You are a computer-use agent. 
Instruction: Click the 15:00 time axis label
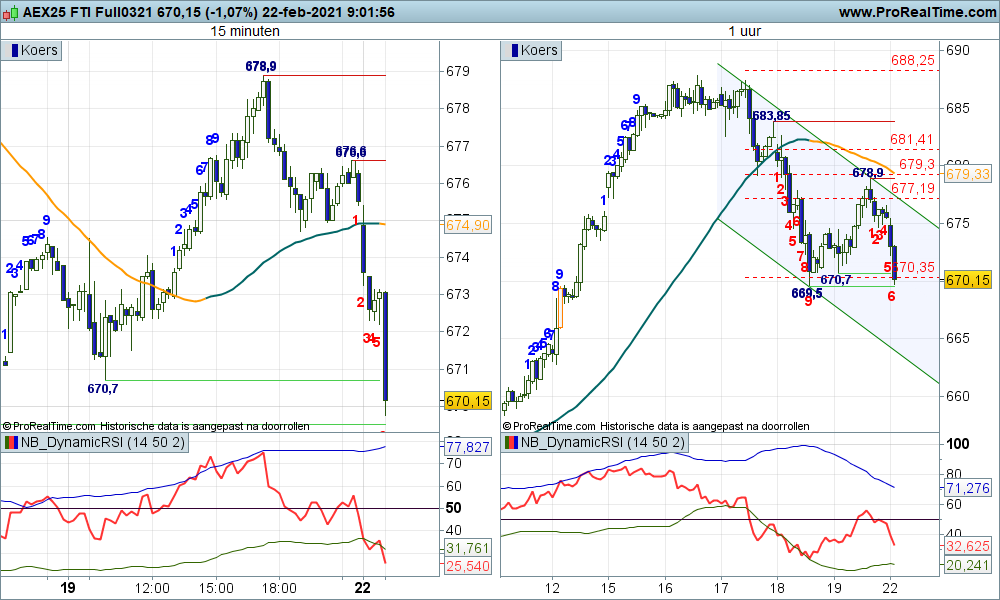[216, 588]
